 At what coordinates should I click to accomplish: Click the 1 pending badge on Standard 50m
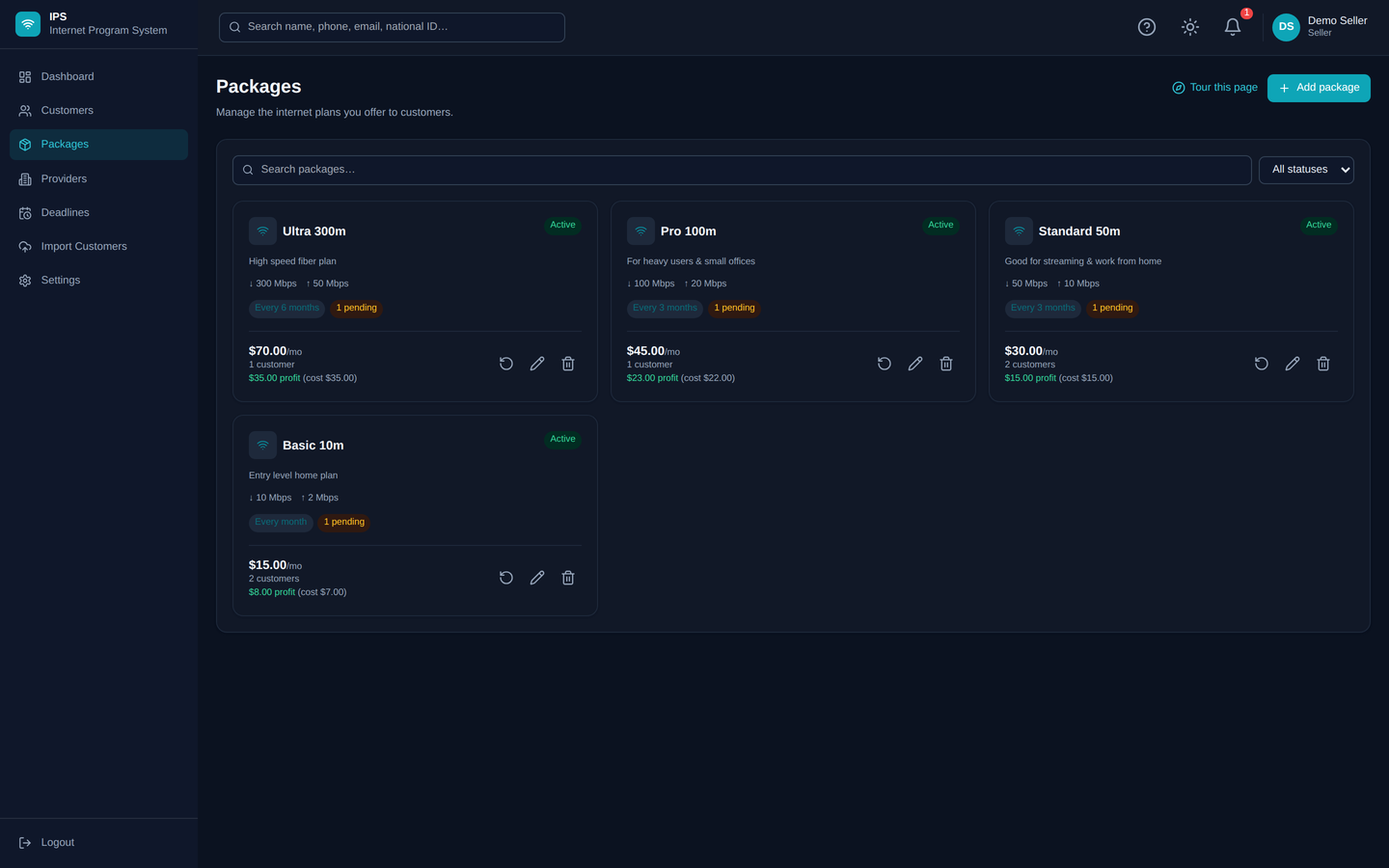[1113, 309]
